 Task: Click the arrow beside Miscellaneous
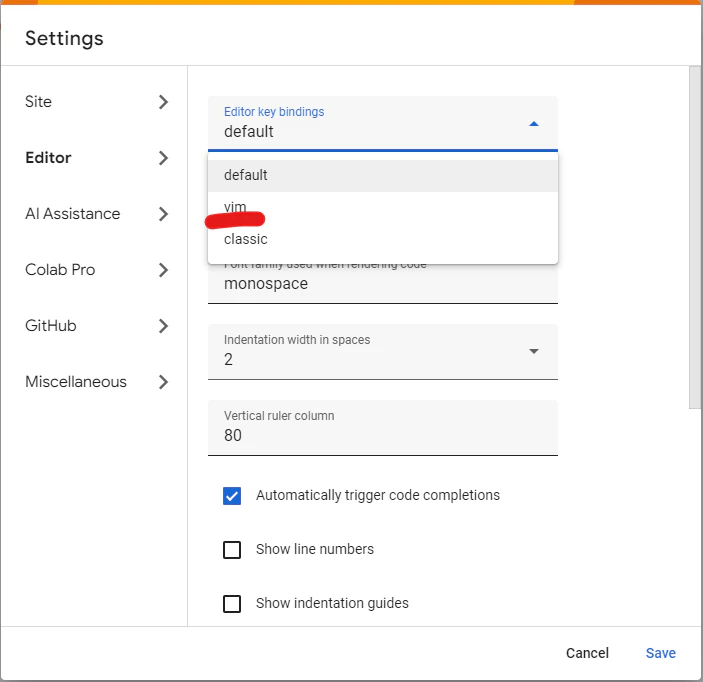(x=164, y=382)
